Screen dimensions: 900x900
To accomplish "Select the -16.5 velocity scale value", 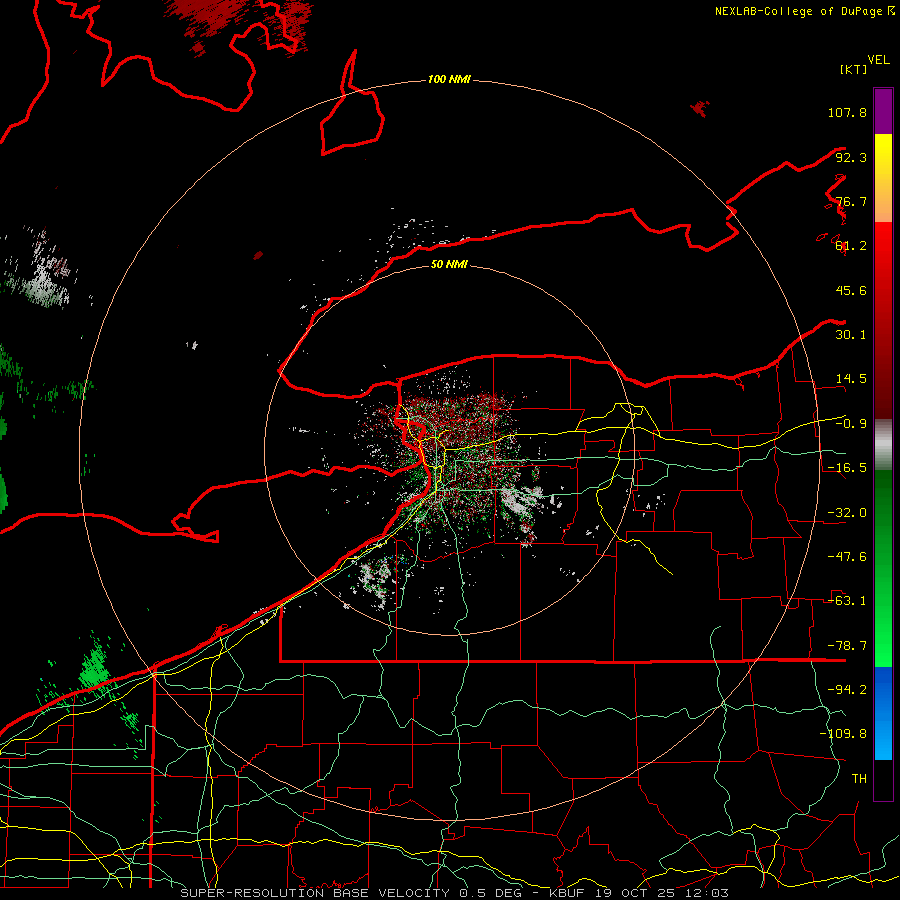I will coord(847,468).
